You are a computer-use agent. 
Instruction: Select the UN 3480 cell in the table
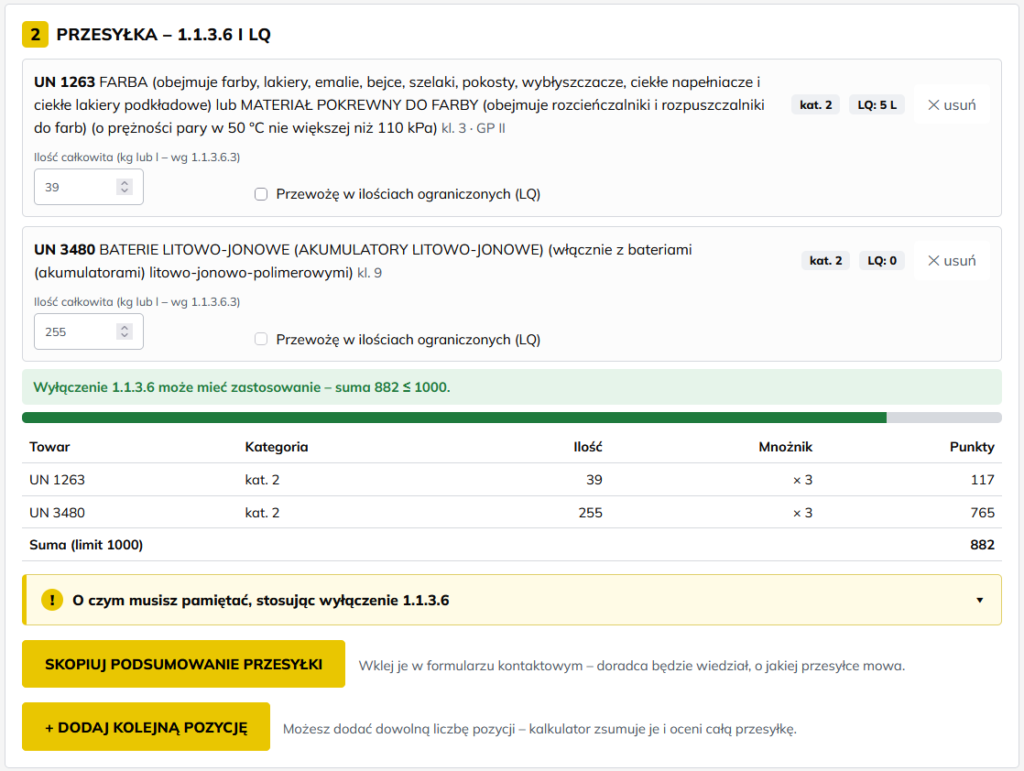click(x=57, y=512)
